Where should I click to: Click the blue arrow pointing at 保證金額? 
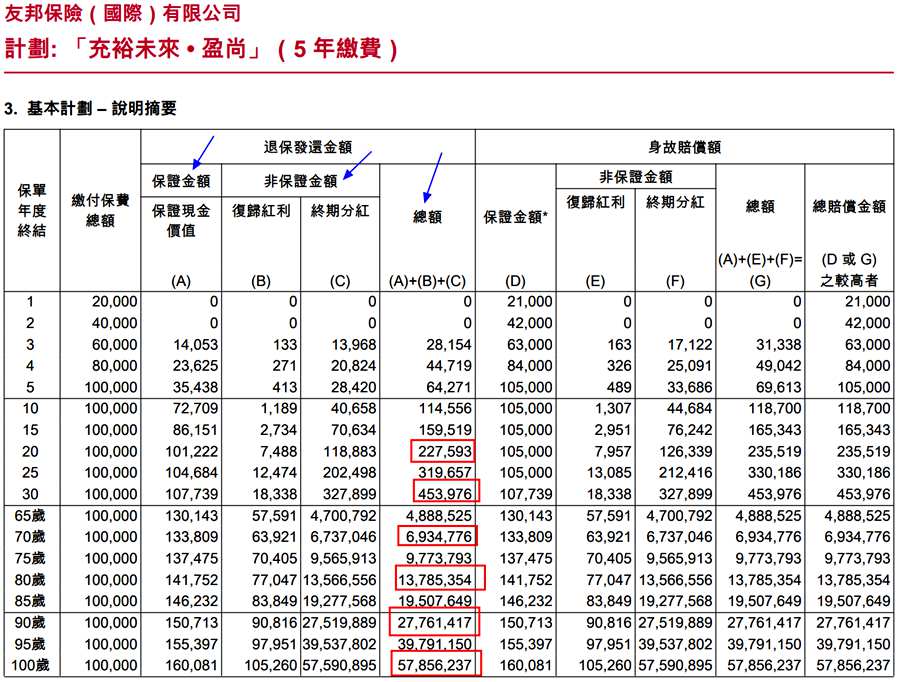click(202, 150)
